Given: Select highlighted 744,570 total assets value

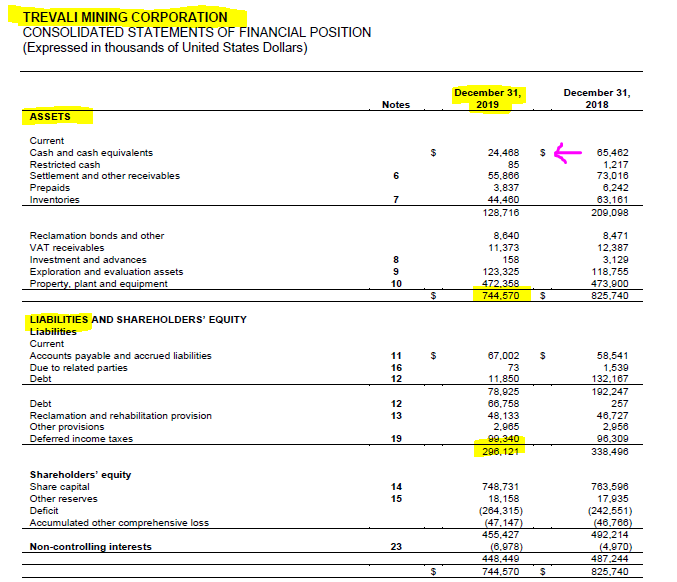Looking at the screenshot, I should pyautogui.click(x=501, y=296).
